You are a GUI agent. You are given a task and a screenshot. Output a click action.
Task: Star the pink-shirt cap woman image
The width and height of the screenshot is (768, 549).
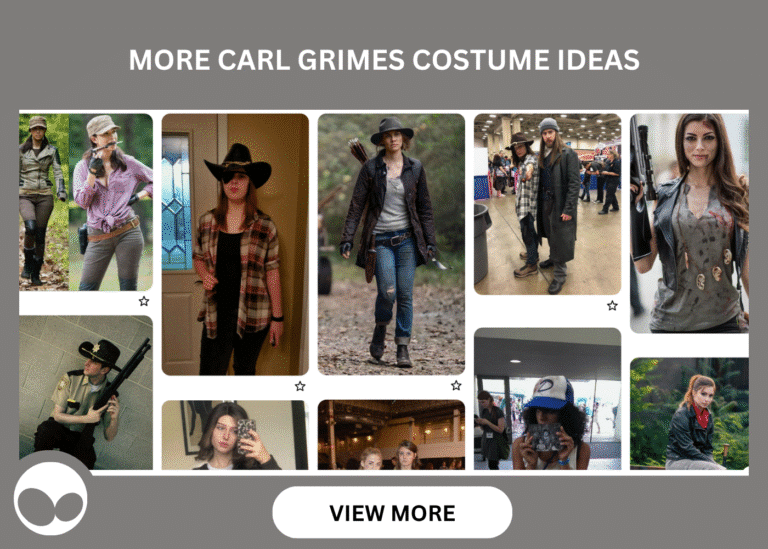tap(144, 301)
